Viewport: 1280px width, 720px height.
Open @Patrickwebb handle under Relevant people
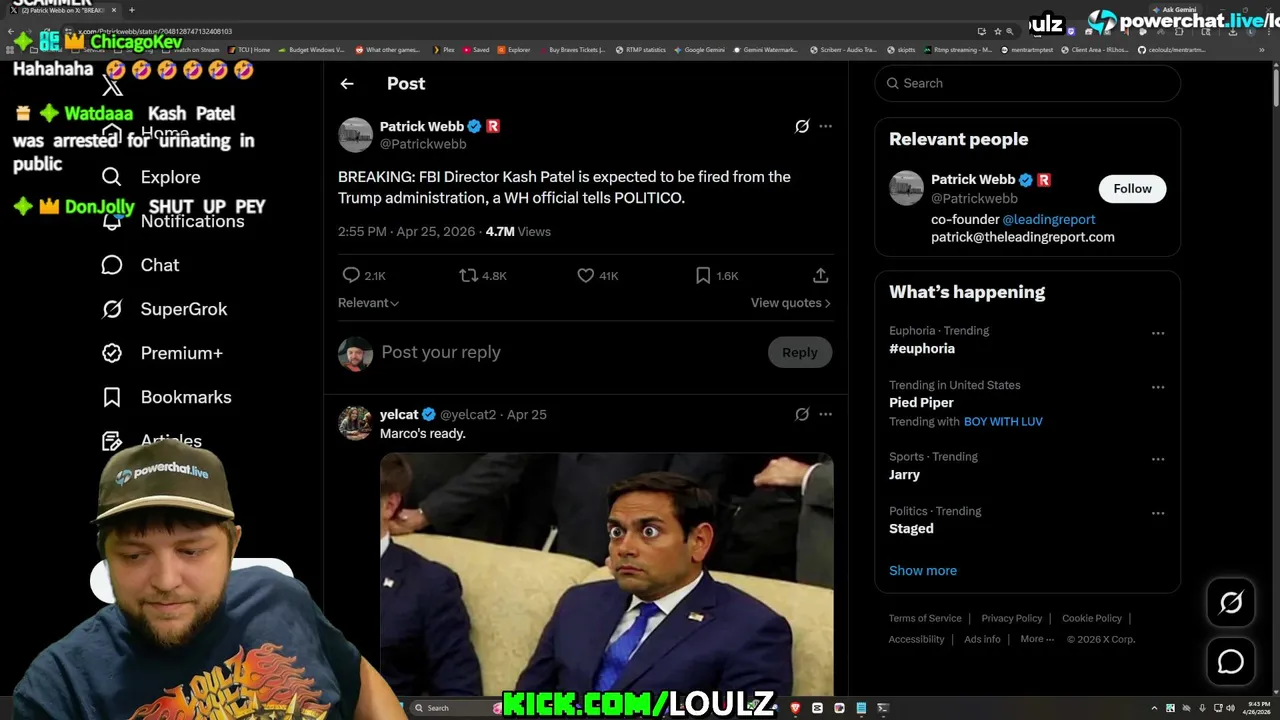974,199
